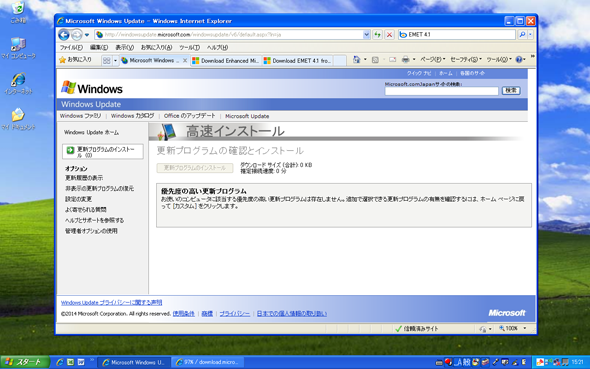Click the IE Back navigation arrow
The width and height of the screenshot is (590, 369).
[x=64, y=35]
